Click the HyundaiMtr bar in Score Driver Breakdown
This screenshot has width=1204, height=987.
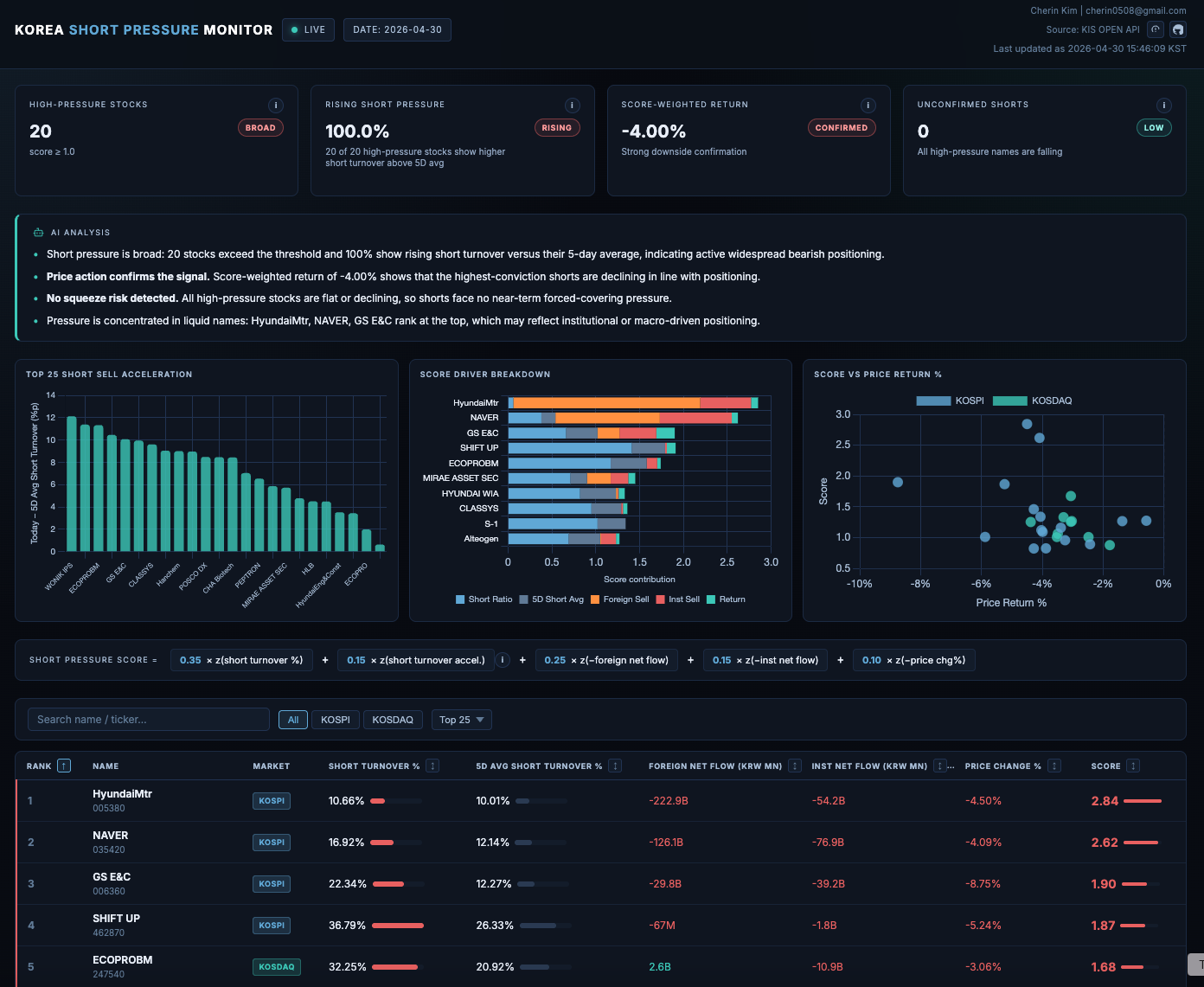coord(633,403)
